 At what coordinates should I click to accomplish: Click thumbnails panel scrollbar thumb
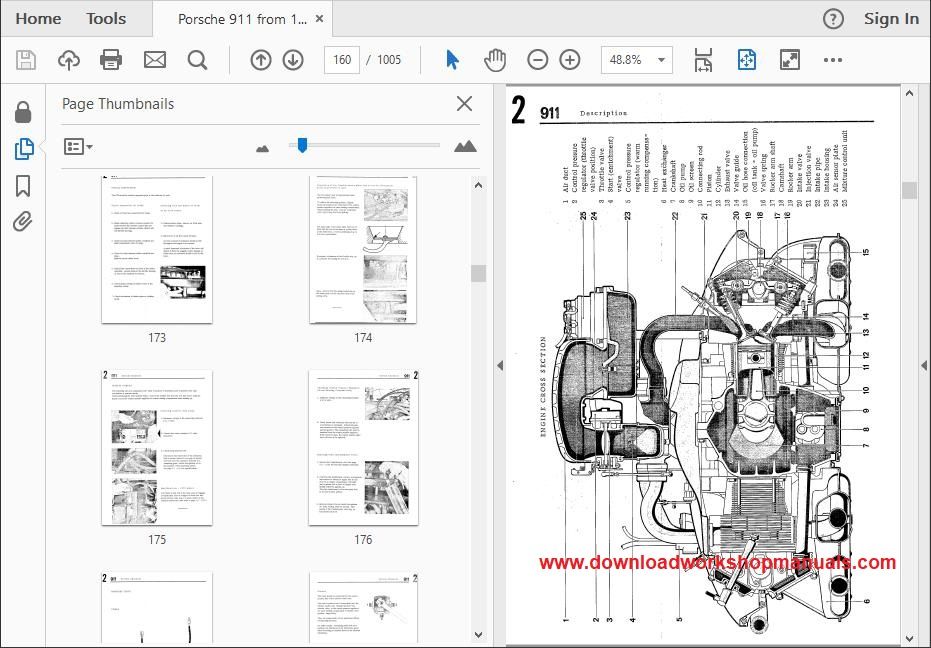pyautogui.click(x=479, y=273)
